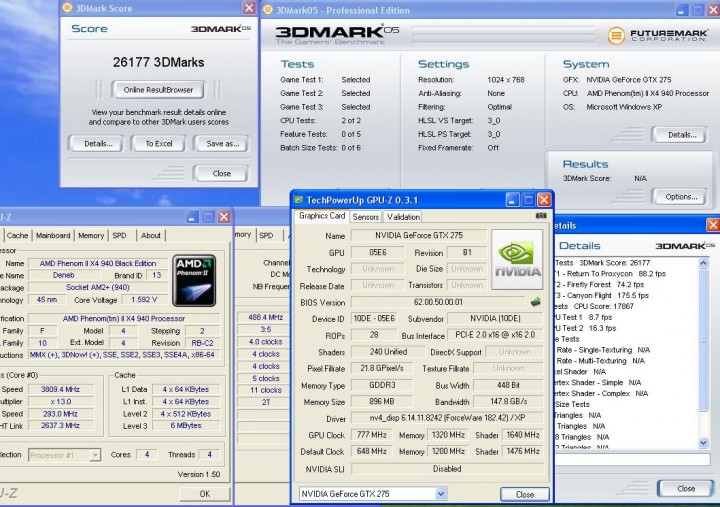The width and height of the screenshot is (720, 507).
Task: Click the 26177 3DMarks score text
Action: click(x=158, y=62)
